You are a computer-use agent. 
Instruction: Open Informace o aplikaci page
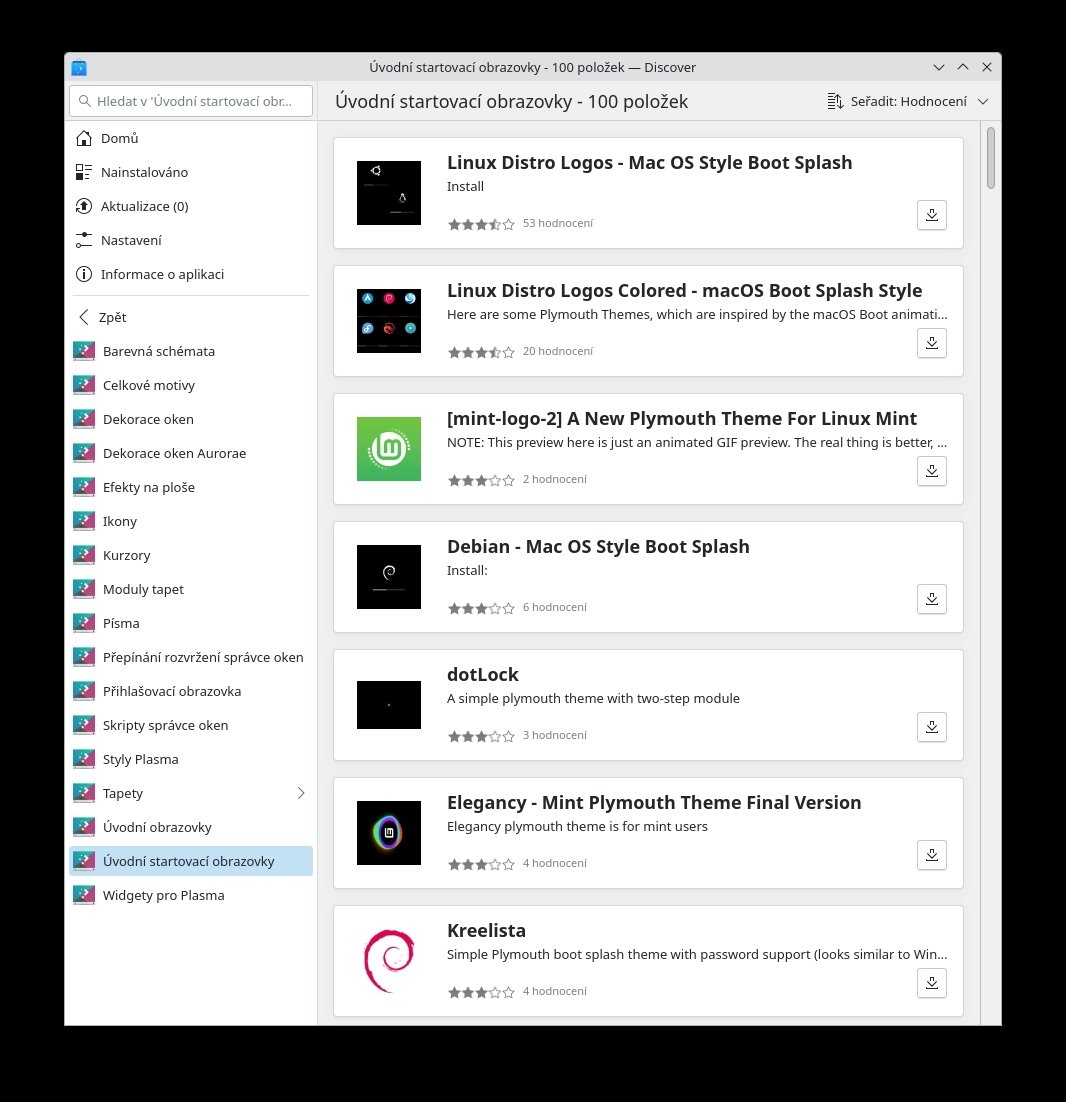tap(190, 274)
